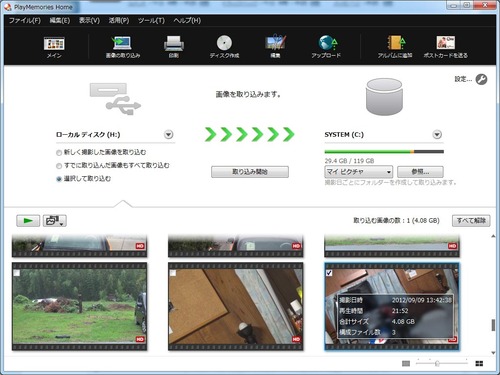Open the 表示(V) menu
The width and height of the screenshot is (500, 375).
89,21
